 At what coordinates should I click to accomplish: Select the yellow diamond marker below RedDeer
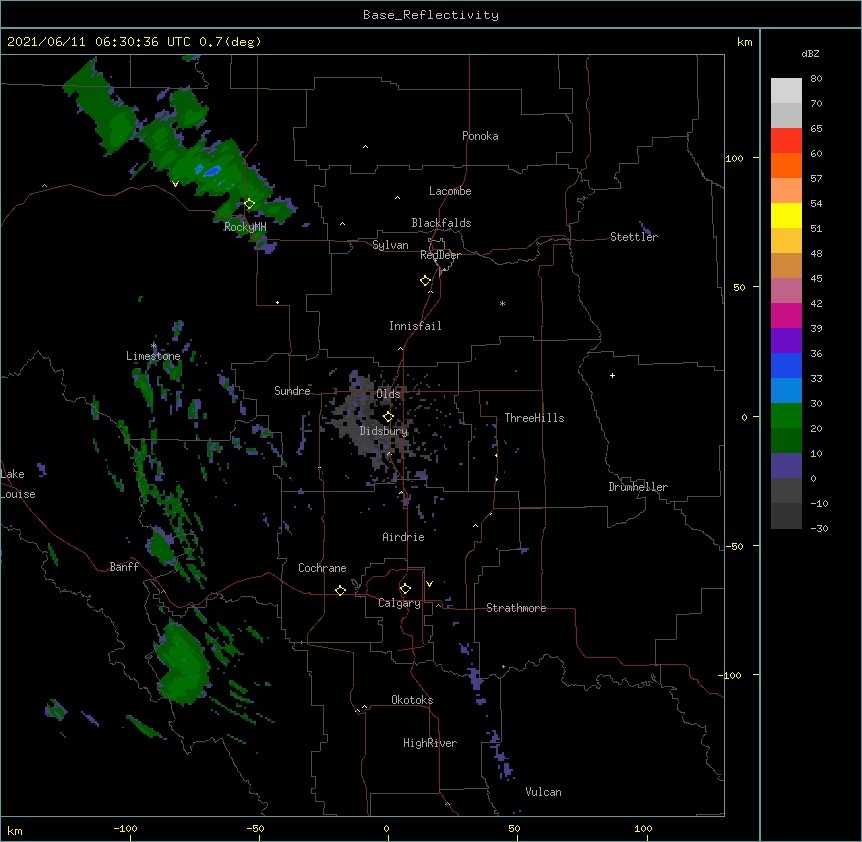click(425, 281)
